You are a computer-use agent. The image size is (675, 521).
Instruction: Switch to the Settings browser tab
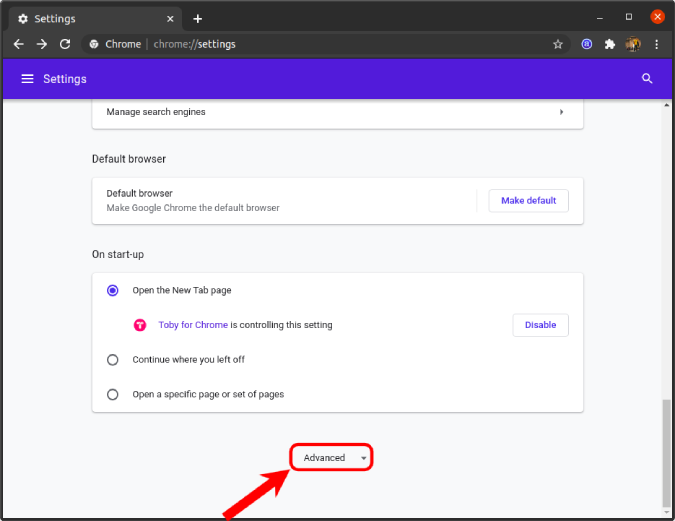[96, 19]
